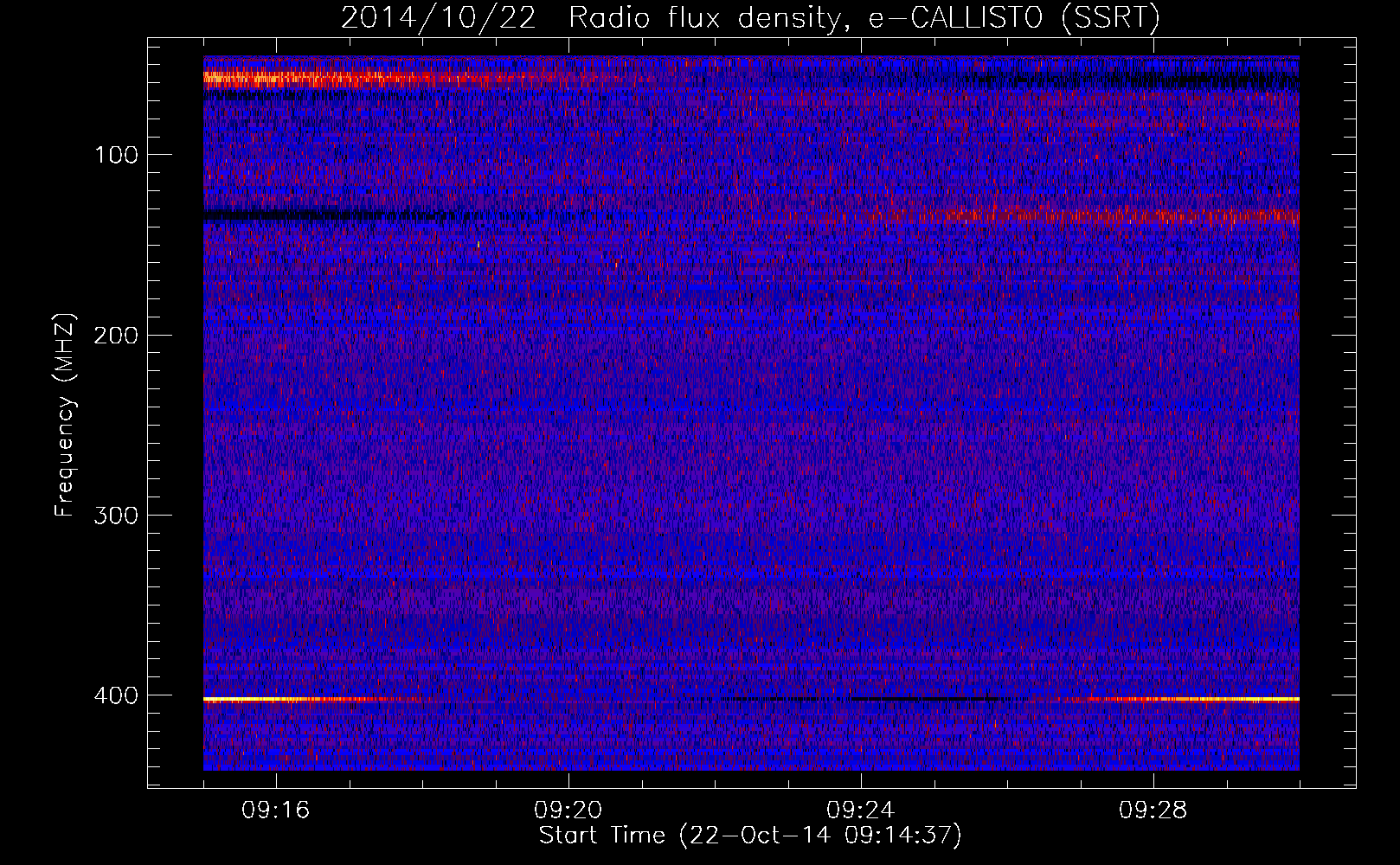Click the 09:16 time tick label

tap(276, 811)
